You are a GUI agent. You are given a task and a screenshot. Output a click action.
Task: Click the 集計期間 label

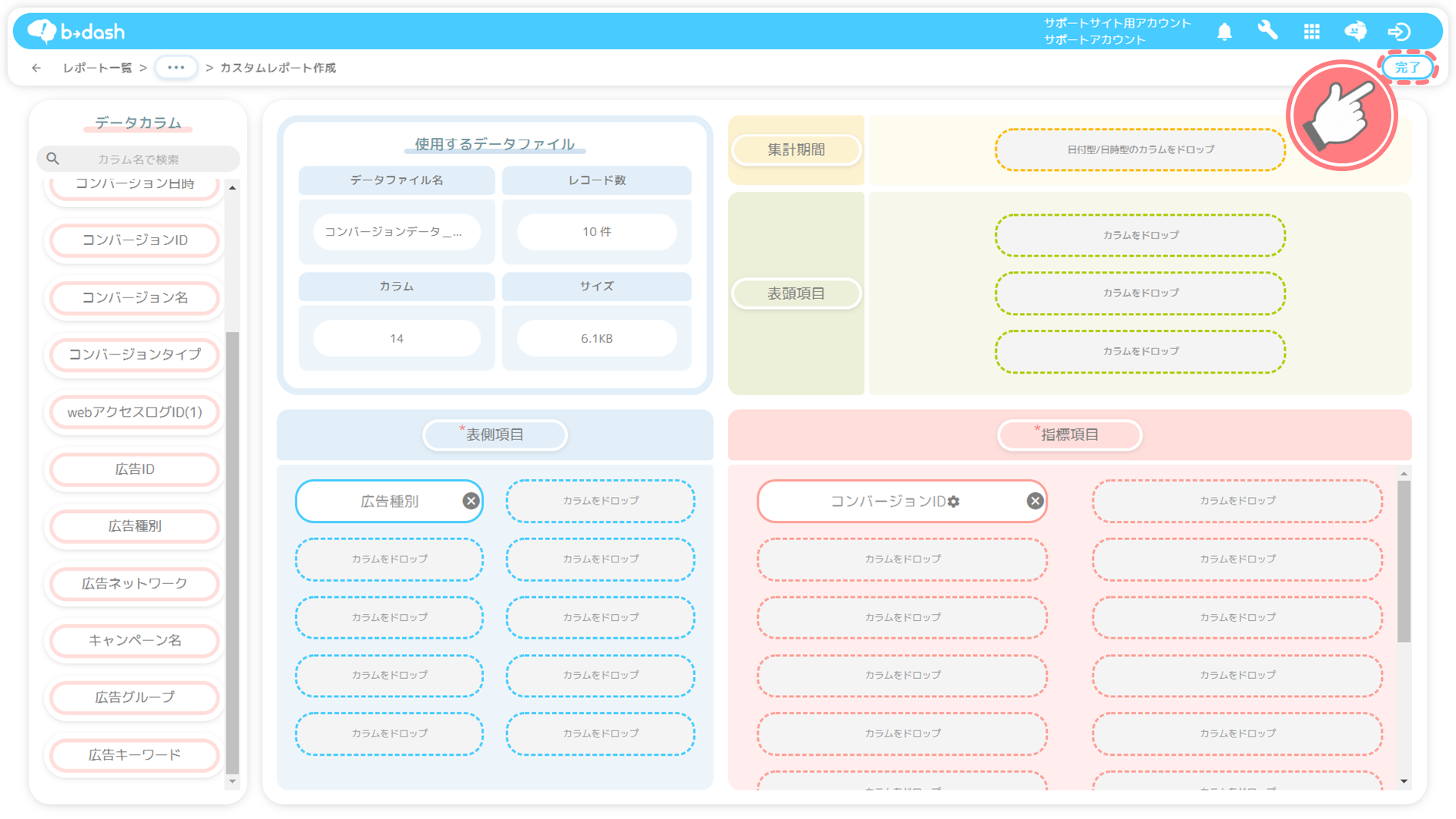coord(796,149)
